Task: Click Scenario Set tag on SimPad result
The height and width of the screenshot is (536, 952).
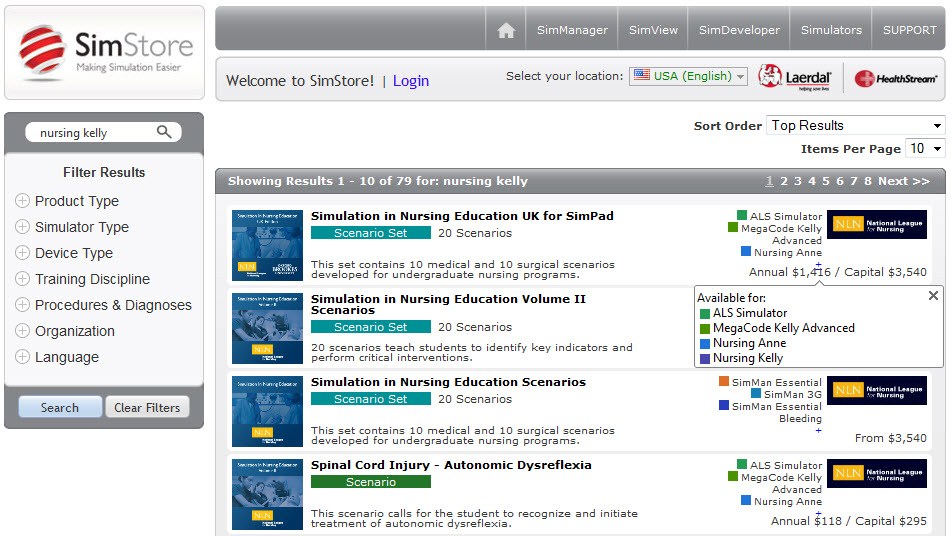Action: (x=370, y=233)
